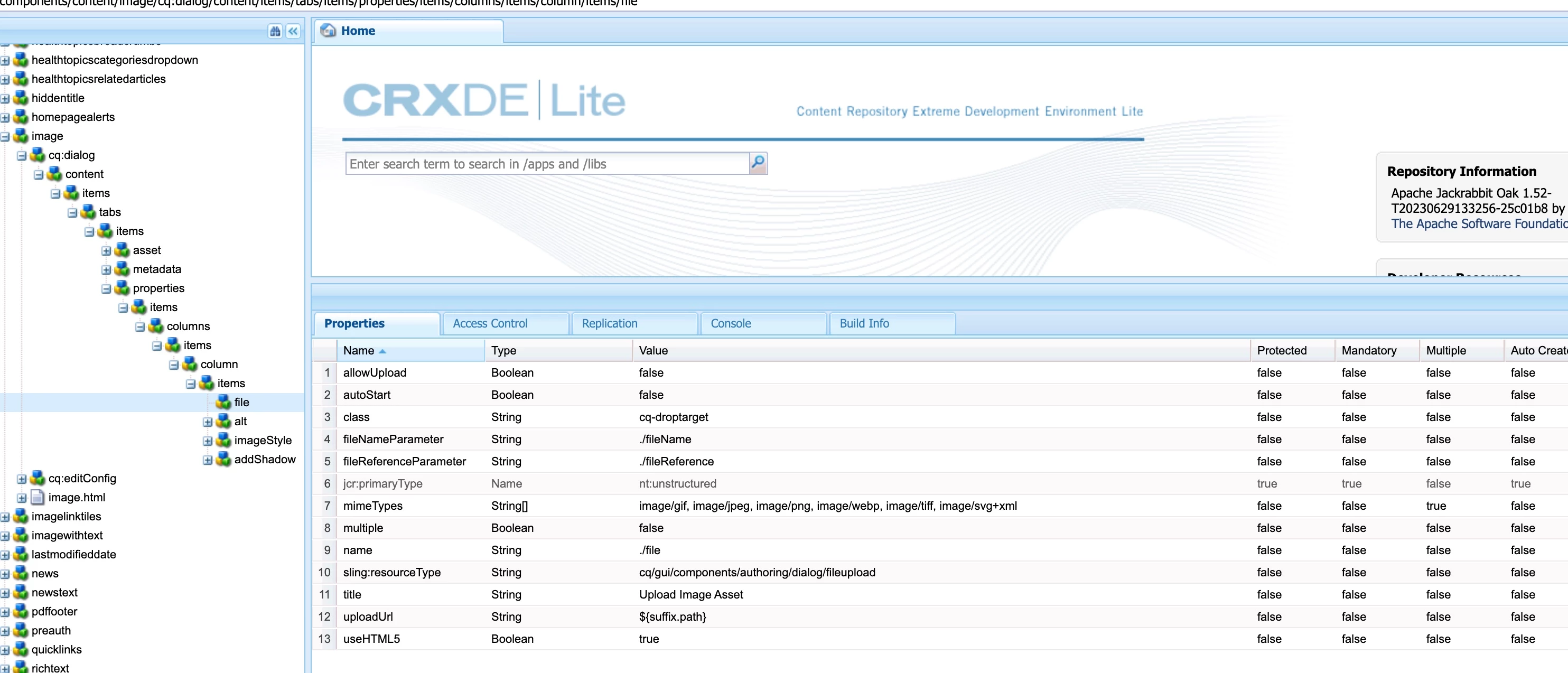Image resolution: width=1568 pixels, height=673 pixels.
Task: Click the cq:editConfig node icon
Action: [38, 478]
